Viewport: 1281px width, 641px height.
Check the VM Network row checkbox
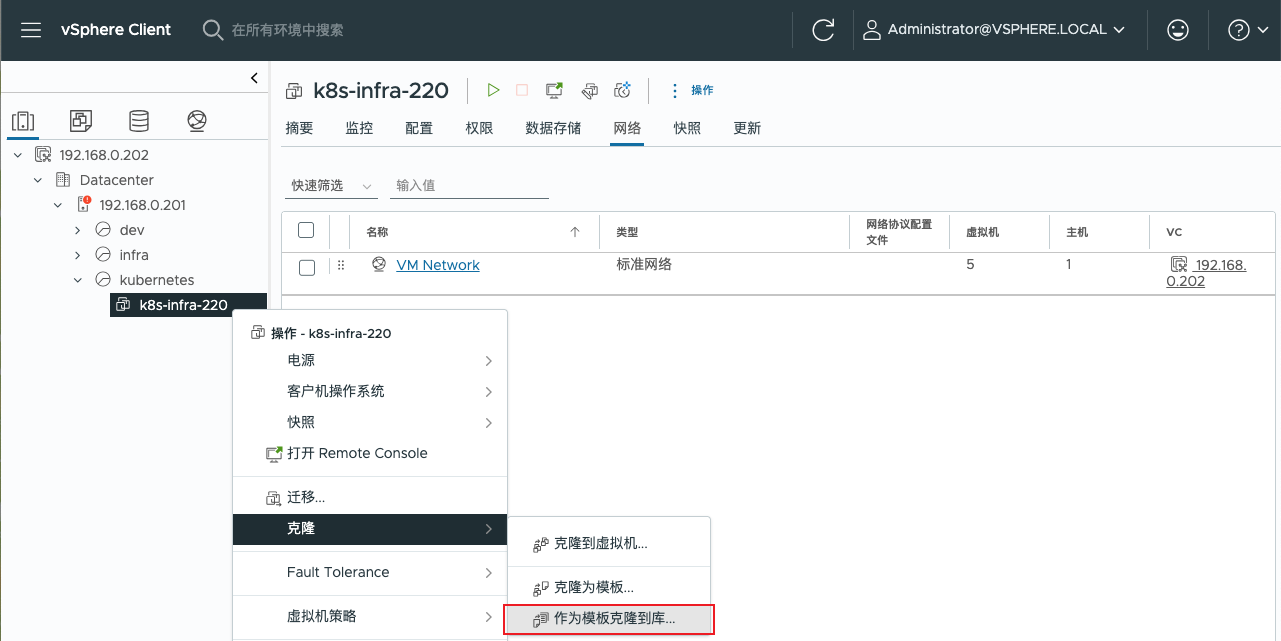(x=307, y=267)
